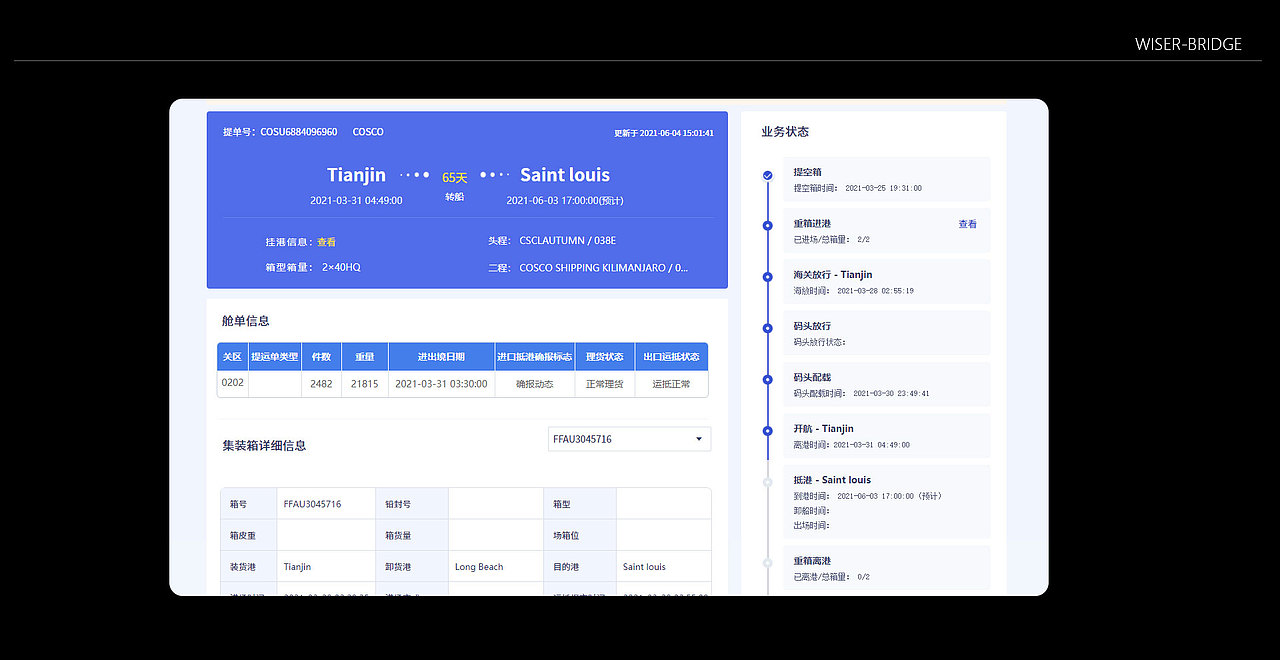
Task: Click container quantity value 2×40HQ
Action: point(341,268)
